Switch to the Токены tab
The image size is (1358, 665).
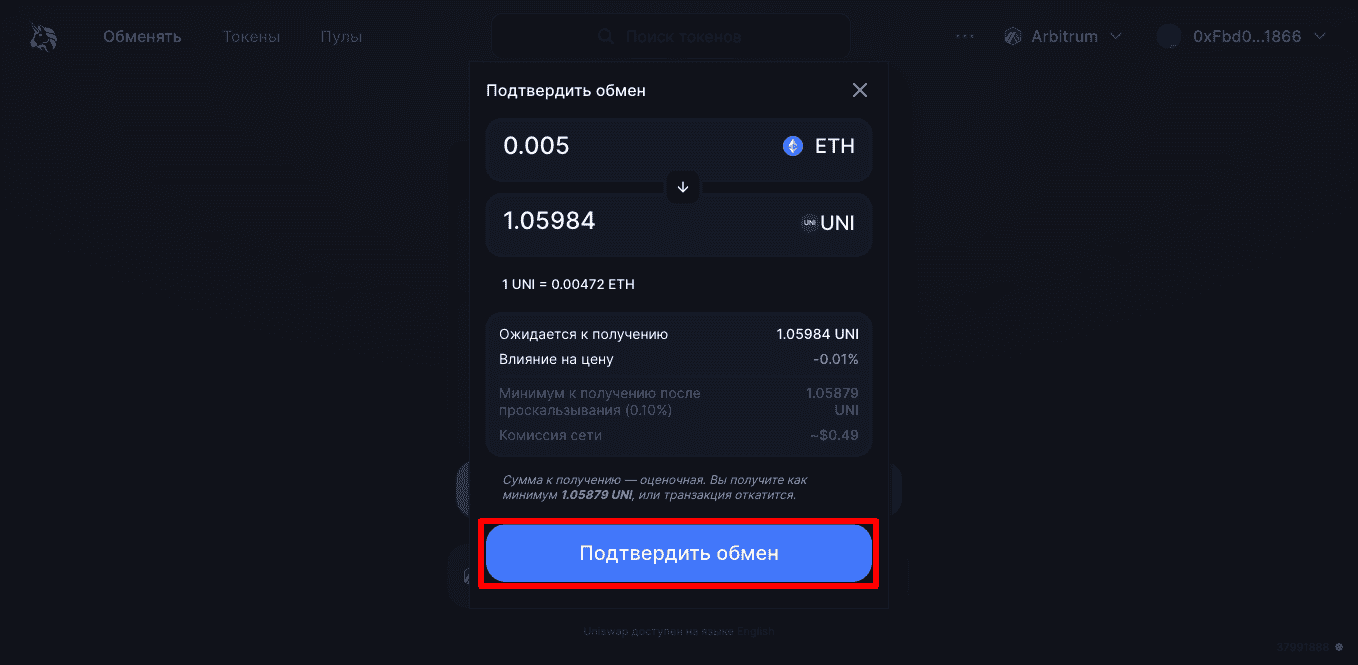251,37
